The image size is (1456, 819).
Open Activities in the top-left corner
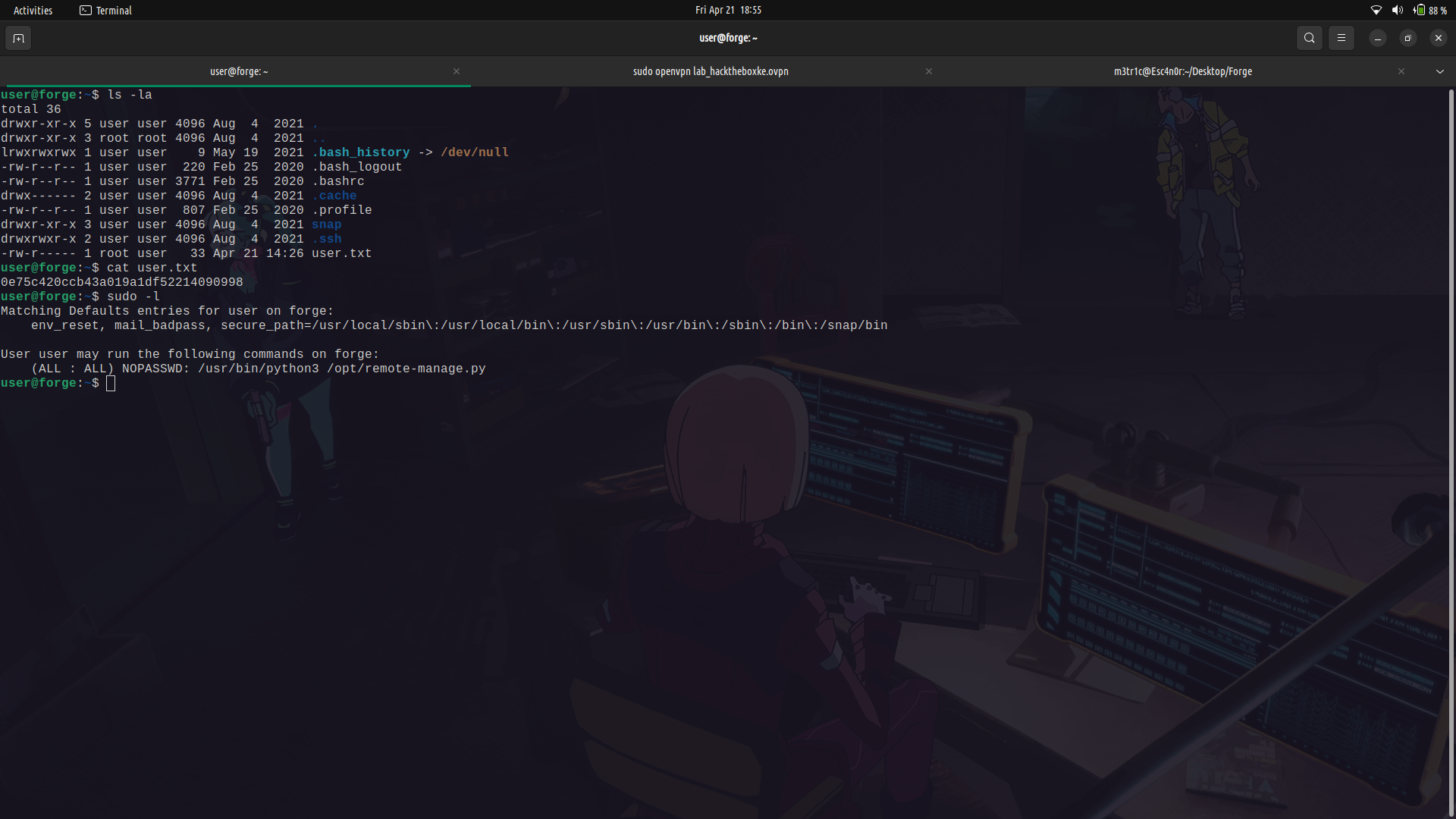(32, 10)
